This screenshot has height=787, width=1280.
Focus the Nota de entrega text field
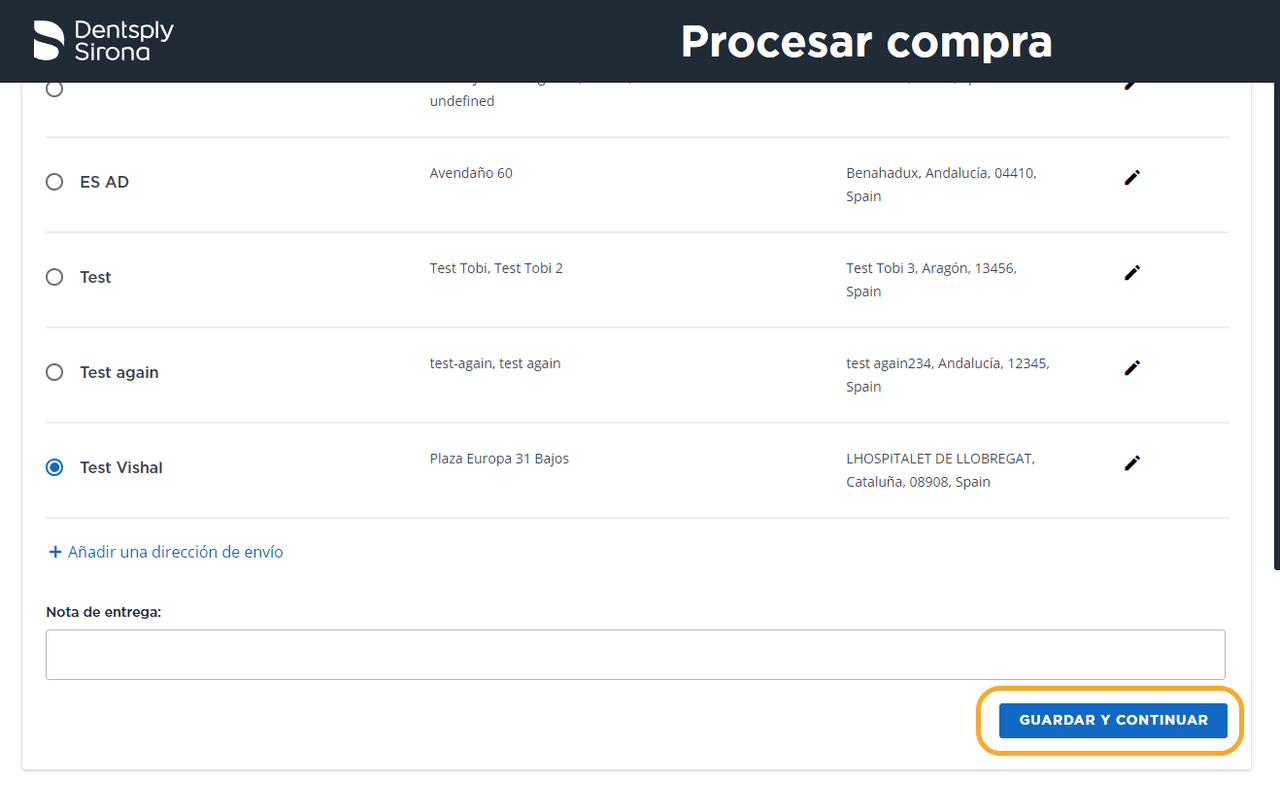(x=635, y=655)
